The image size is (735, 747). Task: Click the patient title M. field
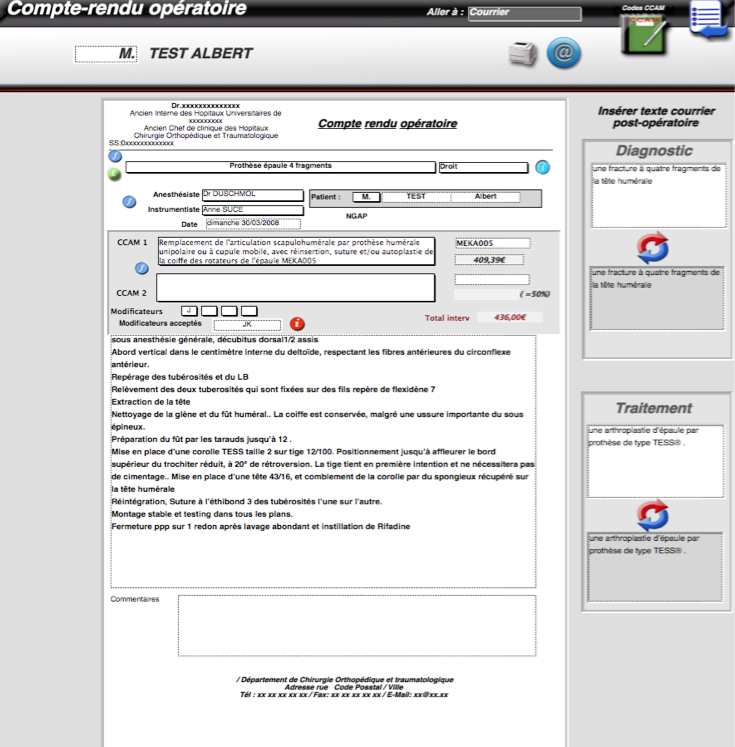coord(366,197)
